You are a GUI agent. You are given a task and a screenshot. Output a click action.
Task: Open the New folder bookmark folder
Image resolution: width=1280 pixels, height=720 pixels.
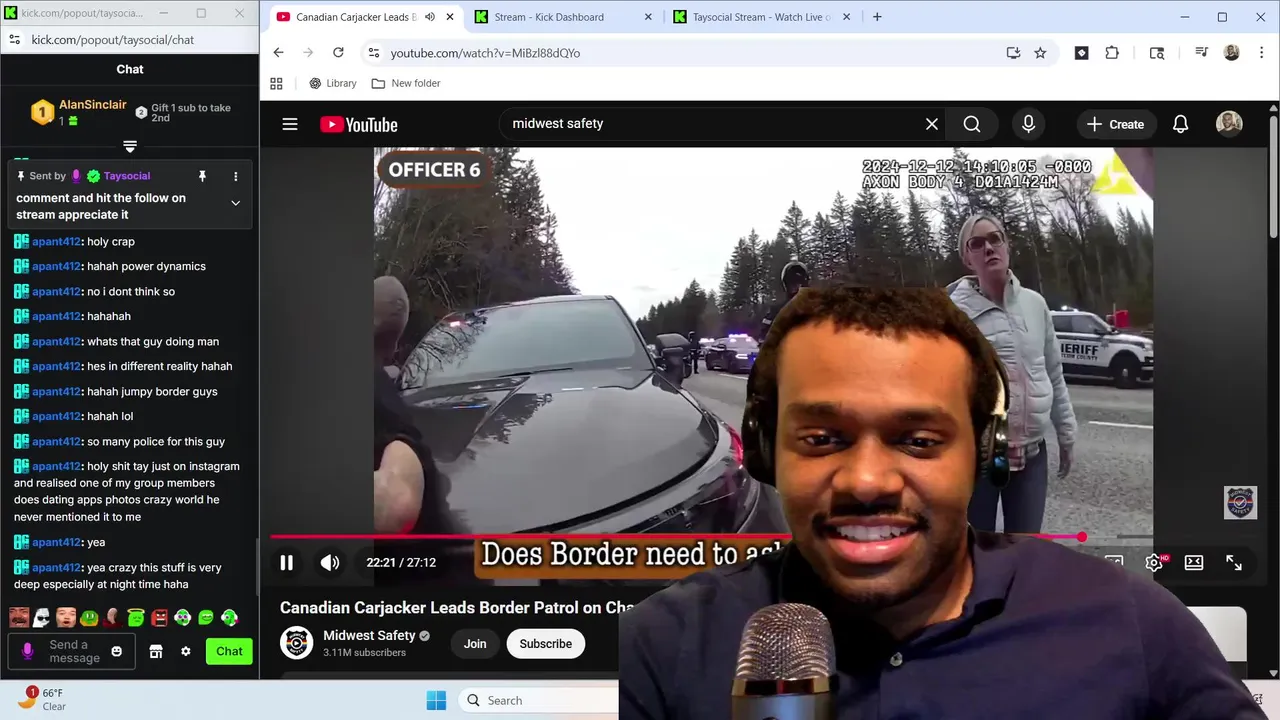tap(406, 83)
